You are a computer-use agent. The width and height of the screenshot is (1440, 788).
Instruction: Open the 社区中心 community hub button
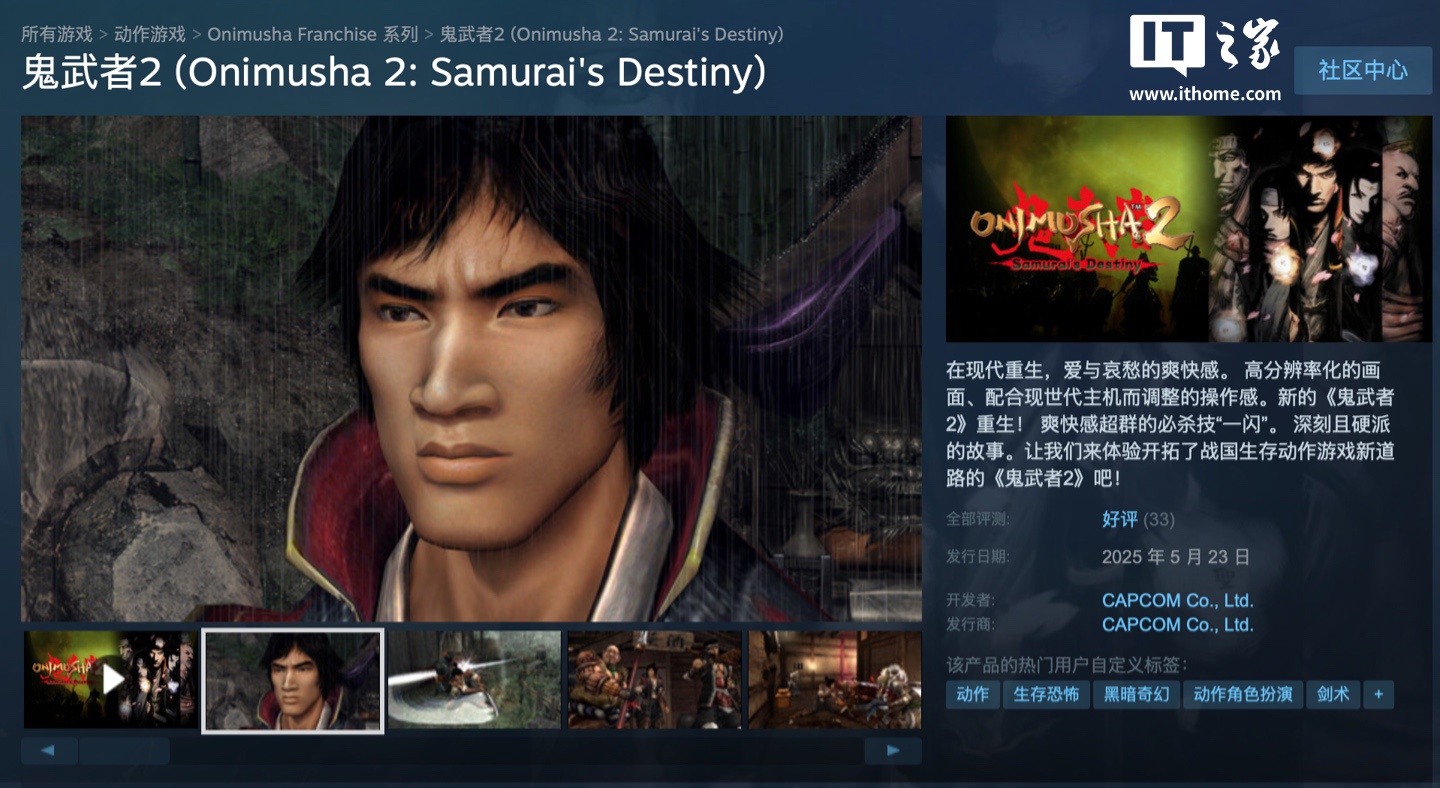pyautogui.click(x=1363, y=71)
